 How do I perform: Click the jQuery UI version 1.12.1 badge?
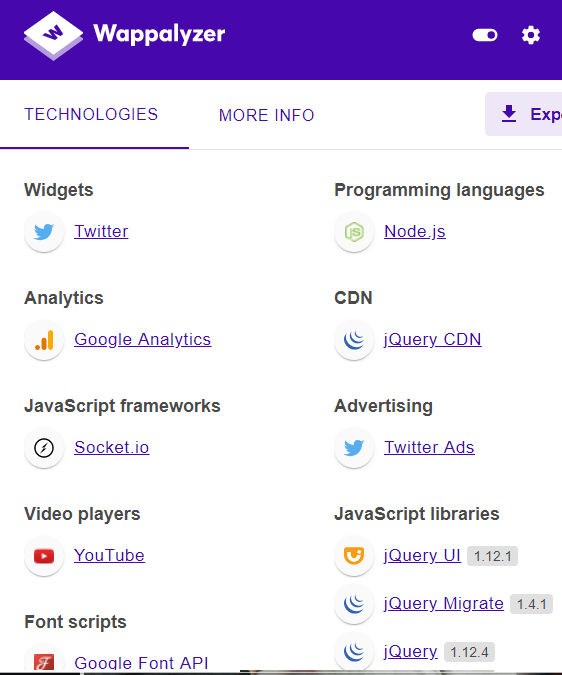[492, 556]
